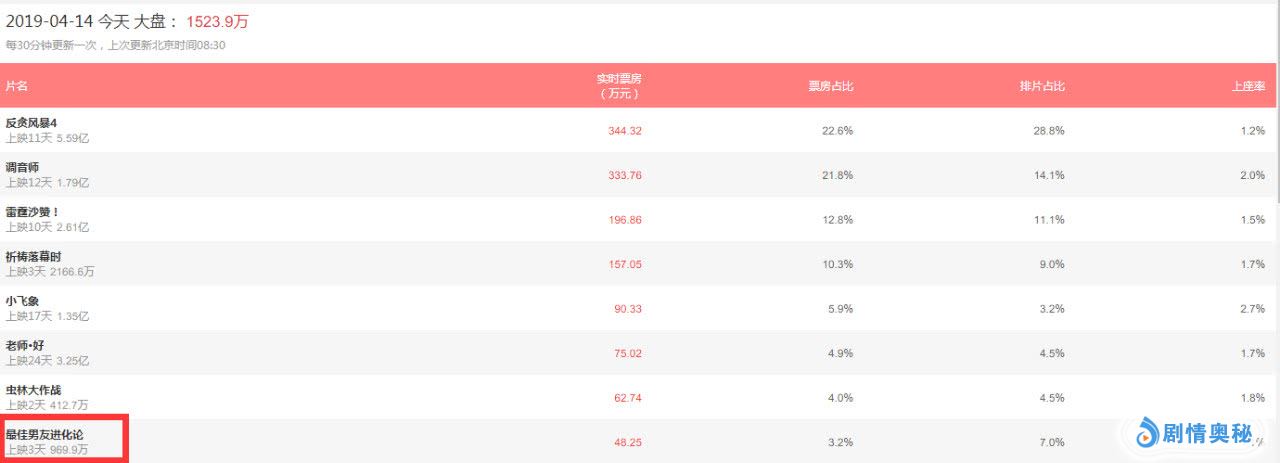Click the 片名 column header

point(16,86)
